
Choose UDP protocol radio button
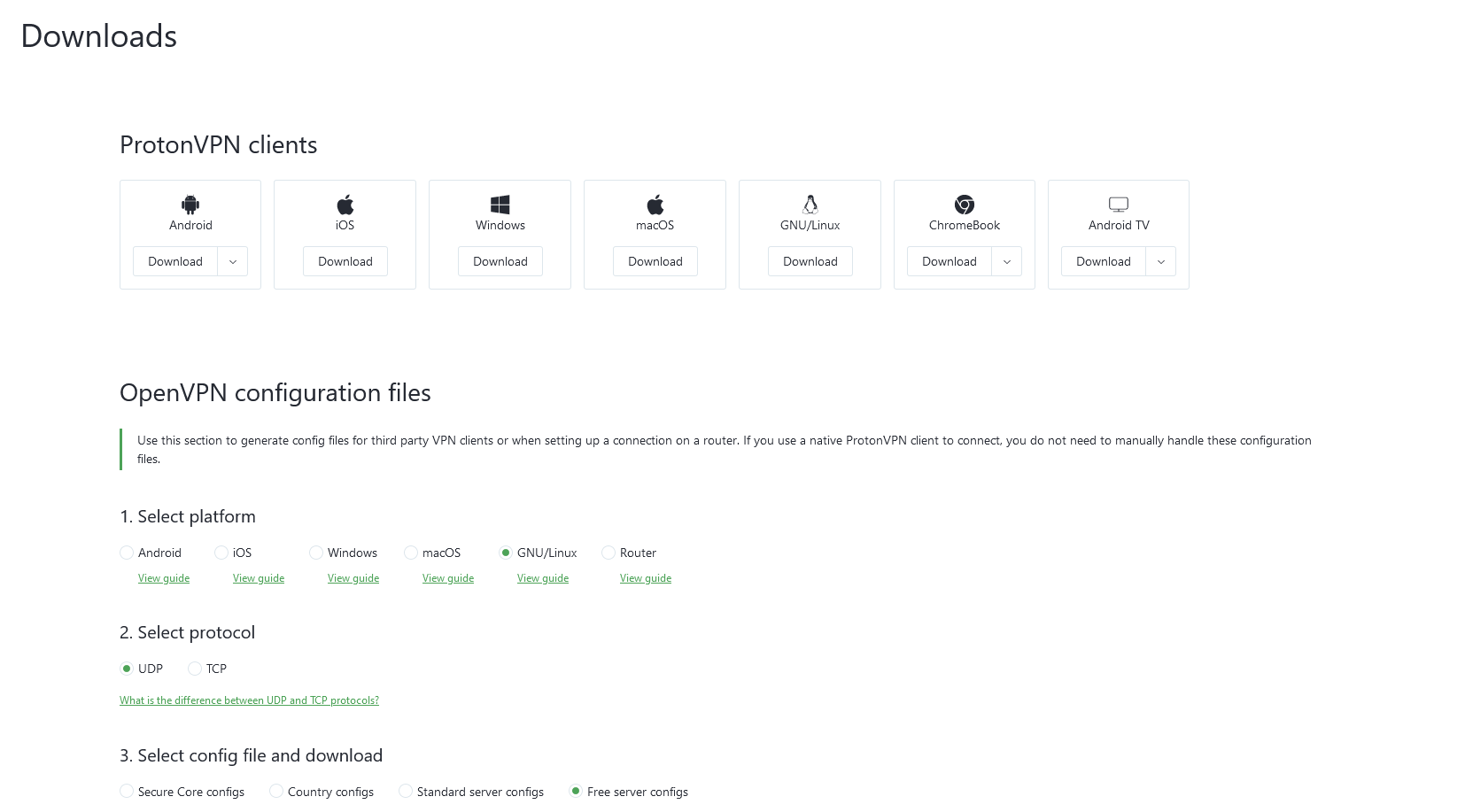127,669
